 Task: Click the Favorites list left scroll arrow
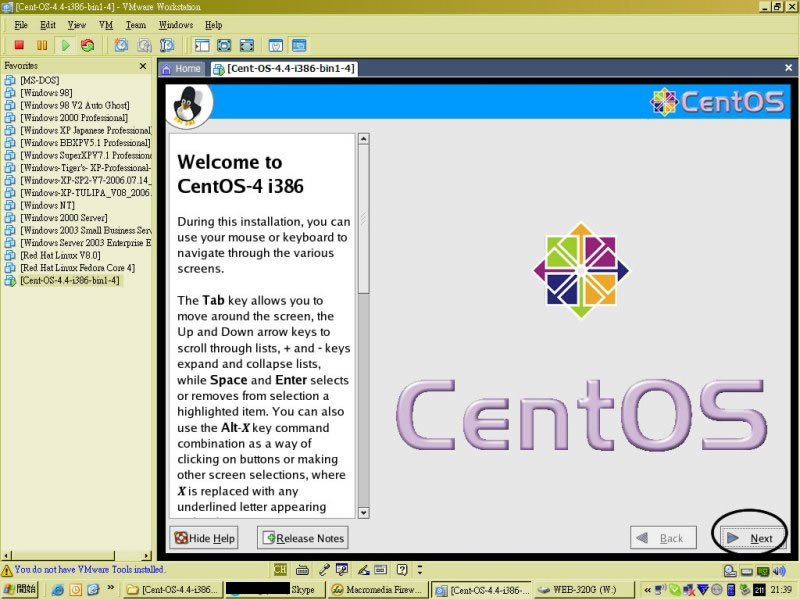(x=6, y=556)
